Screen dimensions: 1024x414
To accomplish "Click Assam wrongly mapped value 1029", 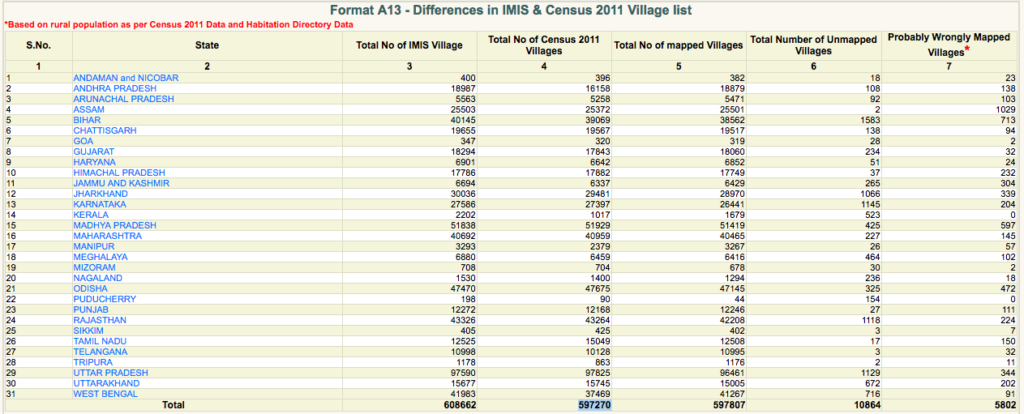I will coord(1006,110).
